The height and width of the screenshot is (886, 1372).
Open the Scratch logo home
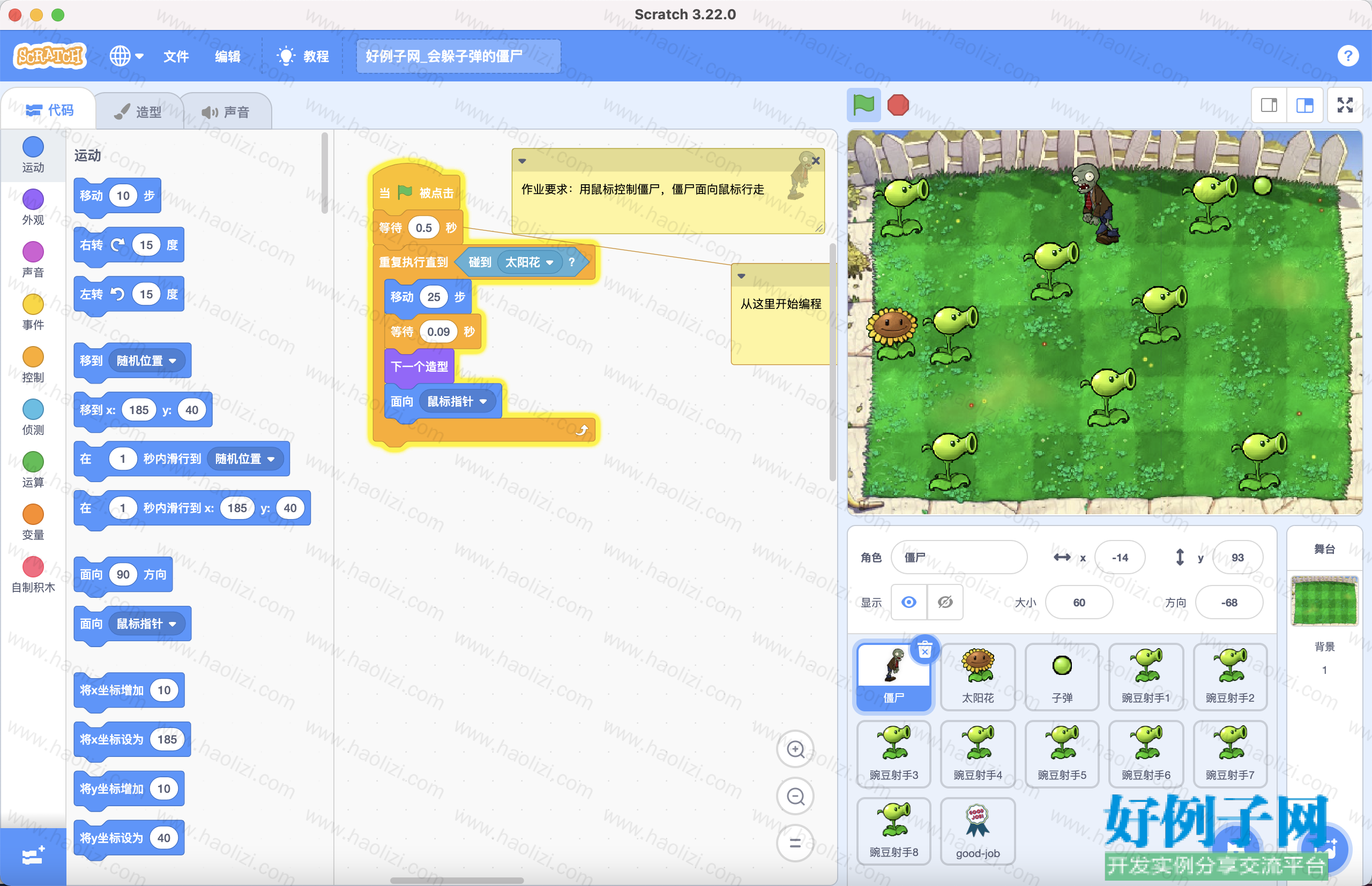click(x=50, y=56)
